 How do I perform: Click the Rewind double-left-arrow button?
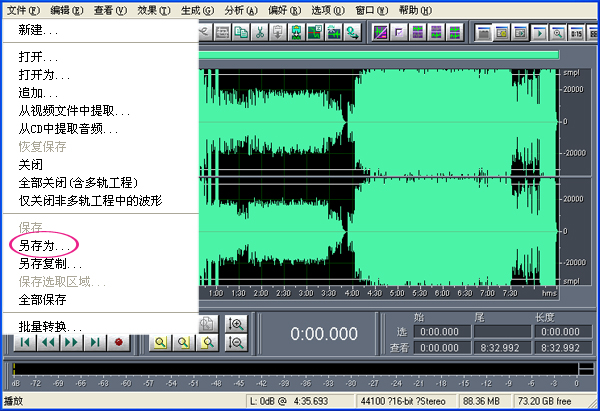coord(49,342)
